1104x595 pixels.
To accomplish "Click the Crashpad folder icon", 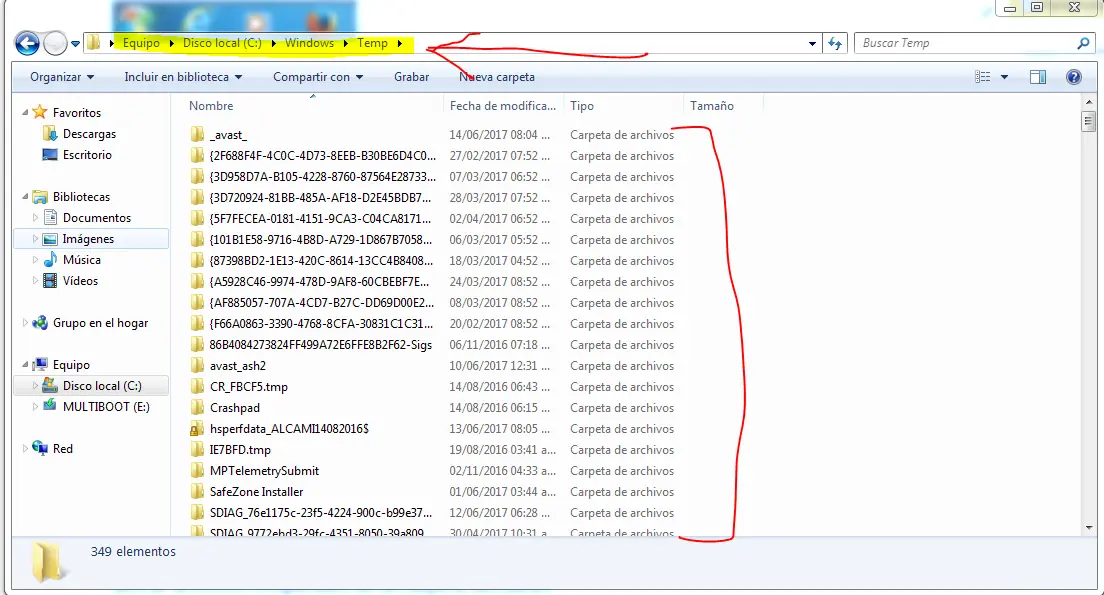I will pyautogui.click(x=197, y=408).
